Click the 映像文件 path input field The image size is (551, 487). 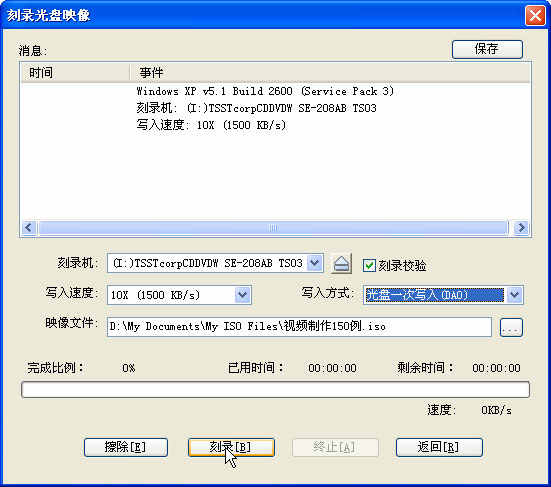(299, 327)
